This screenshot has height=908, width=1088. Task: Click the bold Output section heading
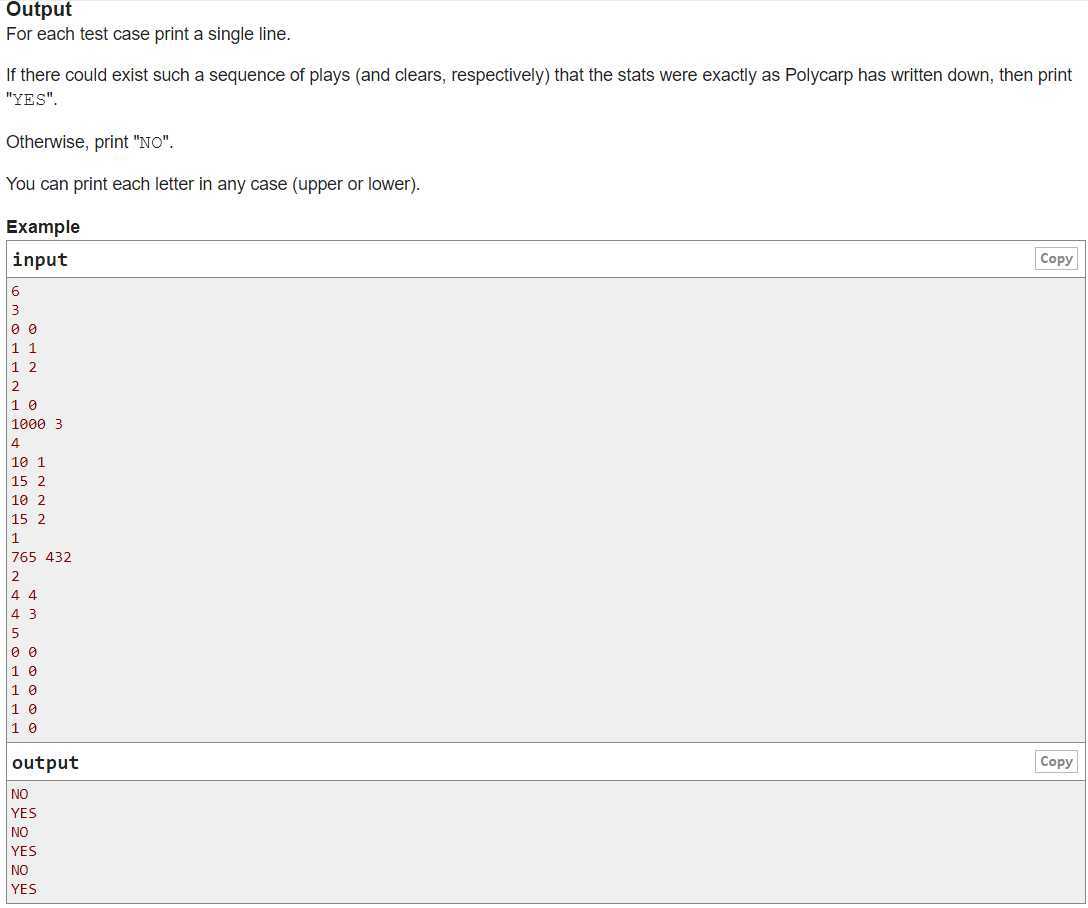coord(39,10)
